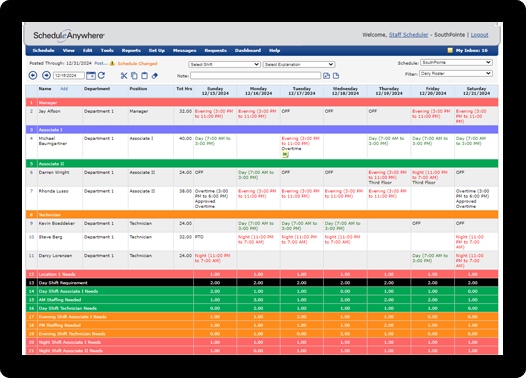526x378 pixels.
Task: Click the Schedule Changed warning triangle icon
Action: pos(112,63)
